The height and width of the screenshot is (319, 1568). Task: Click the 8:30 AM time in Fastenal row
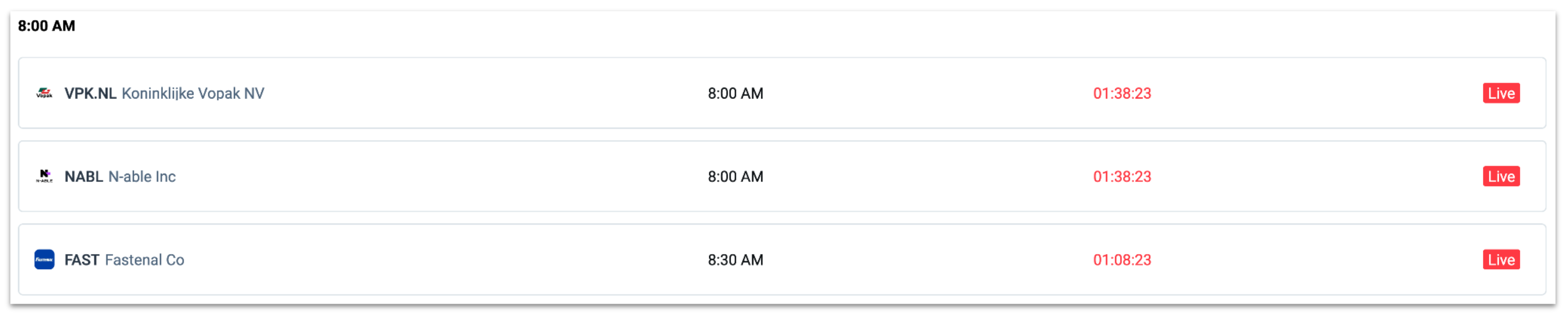click(x=735, y=260)
